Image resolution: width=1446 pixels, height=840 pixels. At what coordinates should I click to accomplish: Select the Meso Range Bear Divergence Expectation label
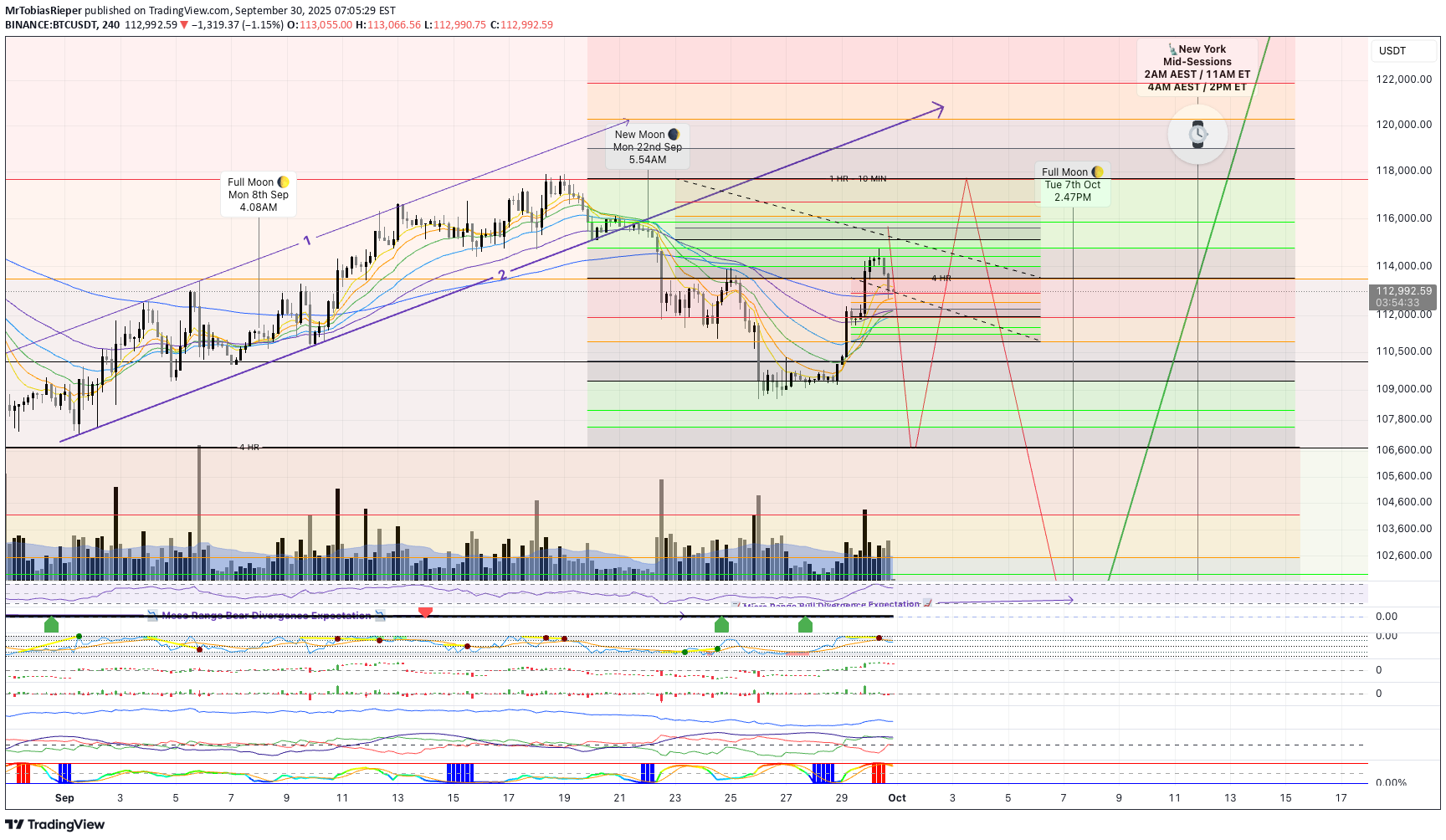pyautogui.click(x=265, y=616)
